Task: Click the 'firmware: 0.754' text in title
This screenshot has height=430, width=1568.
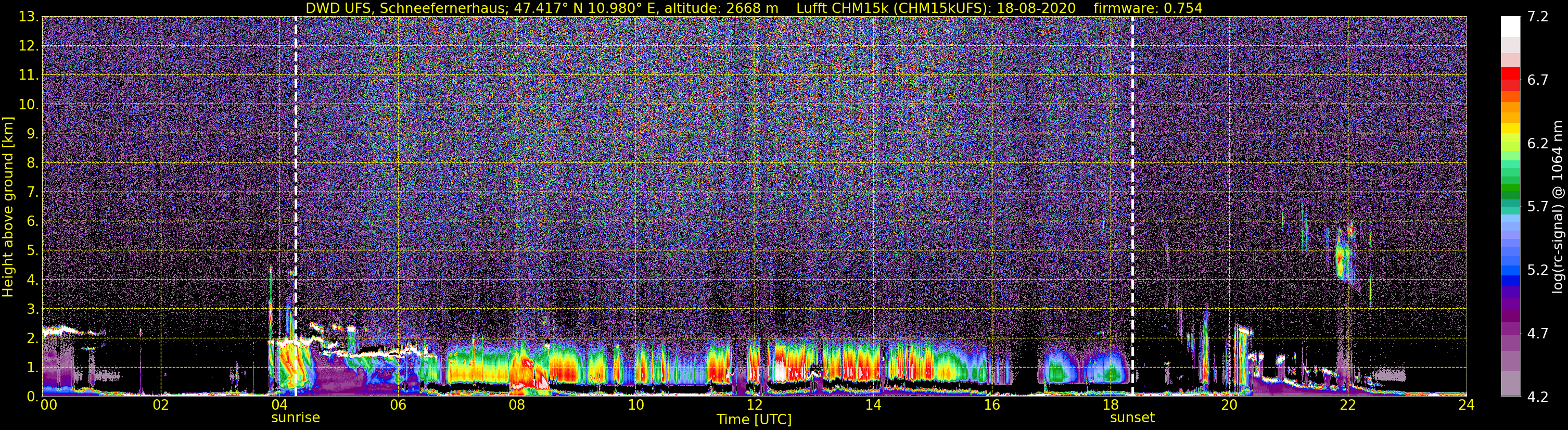Action: click(x=1148, y=8)
